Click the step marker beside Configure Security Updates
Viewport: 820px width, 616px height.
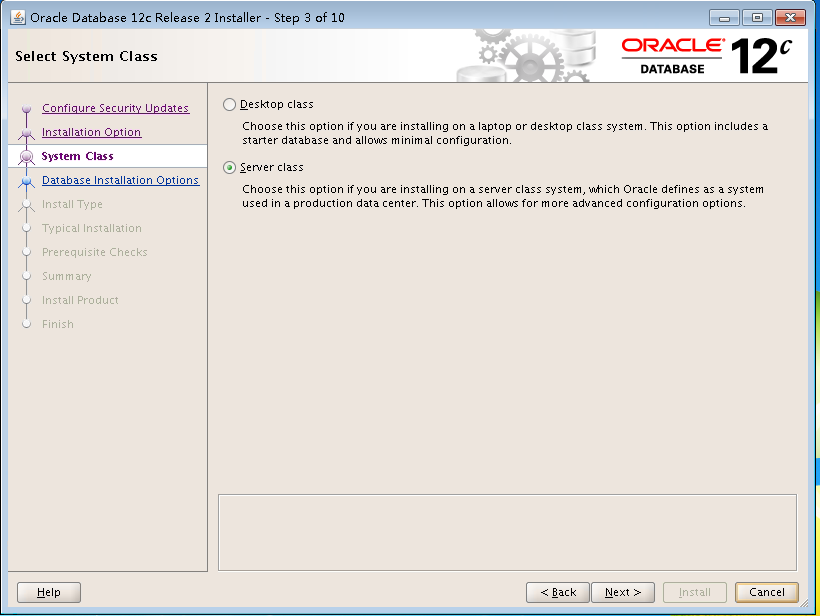click(25, 108)
